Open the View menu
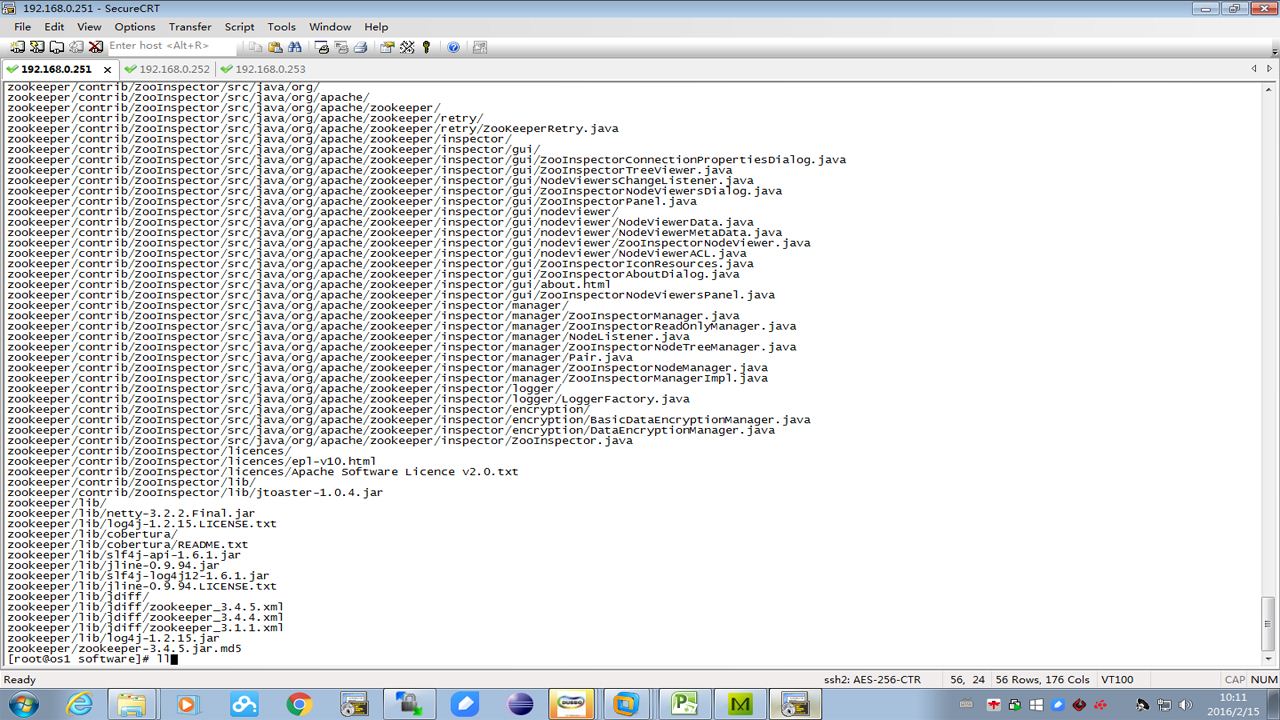1280x720 pixels. click(89, 27)
